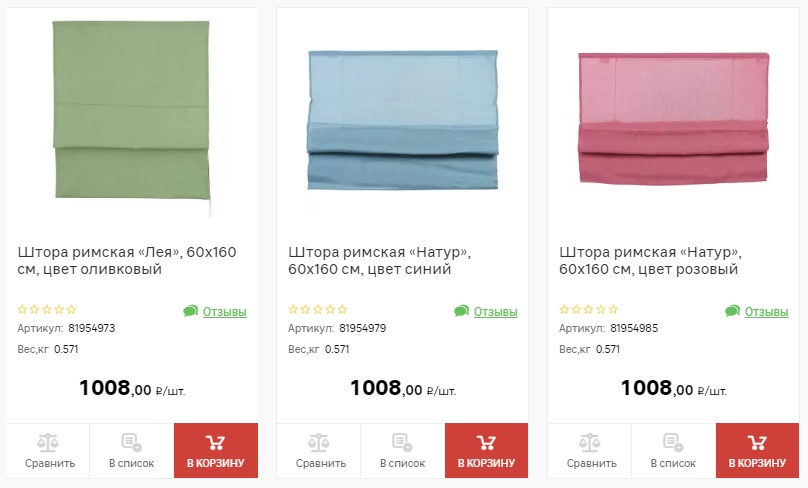
Task: Add blue Натур curtain to cart
Action: tap(486, 450)
